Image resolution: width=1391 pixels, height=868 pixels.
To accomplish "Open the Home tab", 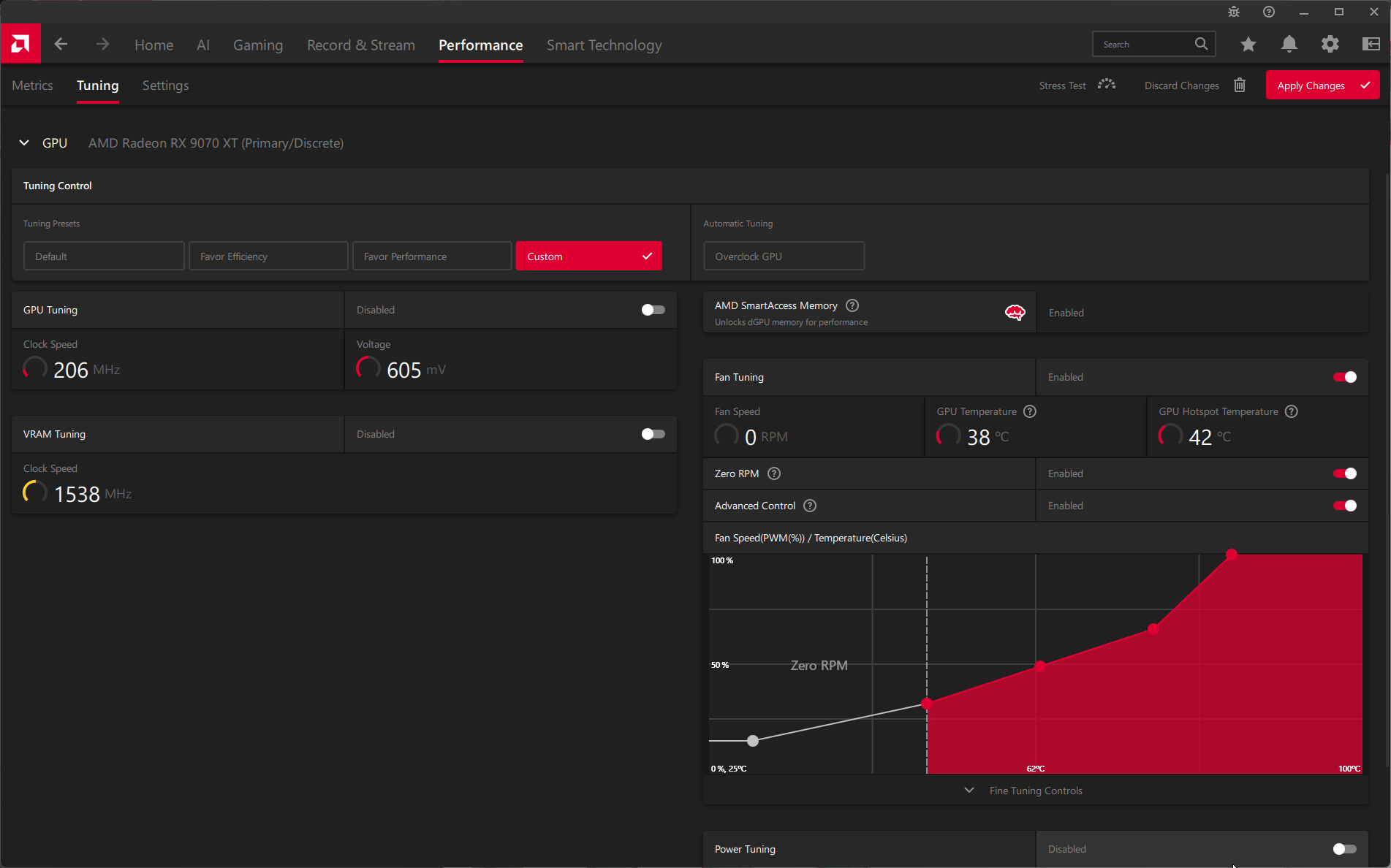I will [154, 45].
